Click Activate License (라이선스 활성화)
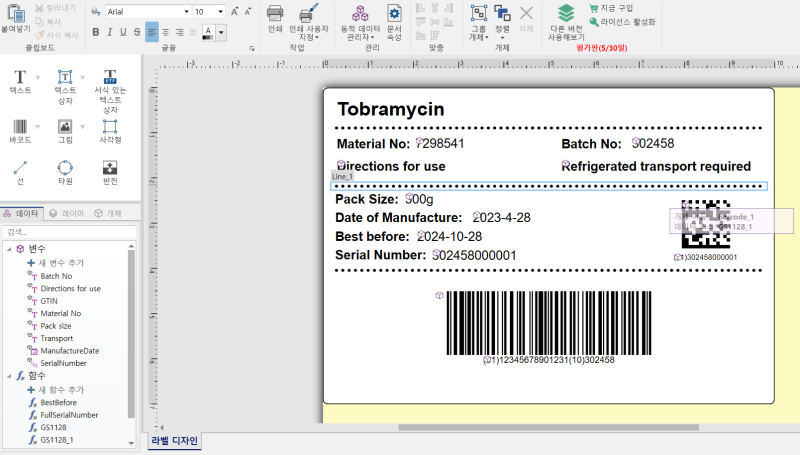This screenshot has width=800, height=455. 622,22
